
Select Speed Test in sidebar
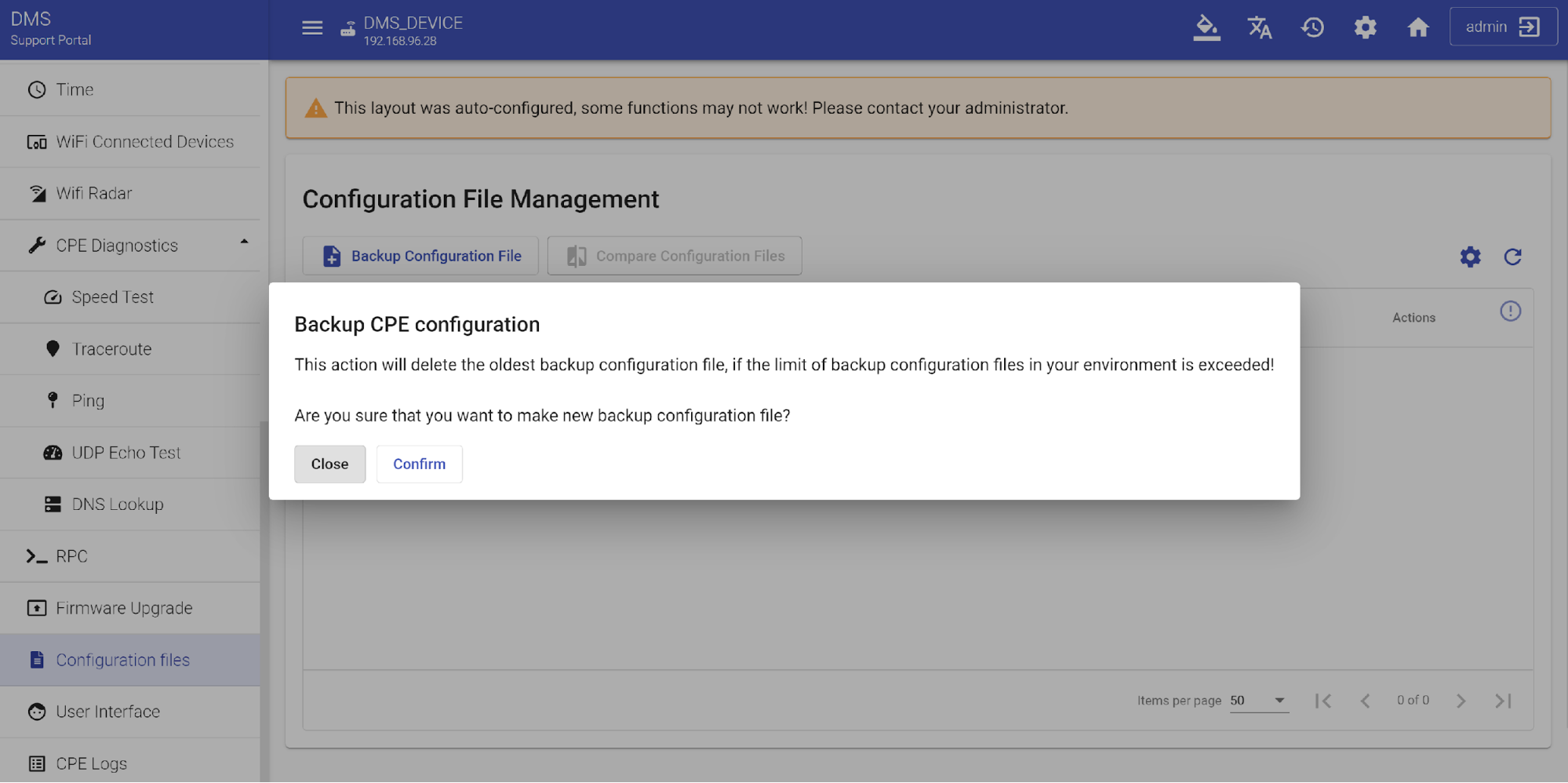click(x=112, y=297)
